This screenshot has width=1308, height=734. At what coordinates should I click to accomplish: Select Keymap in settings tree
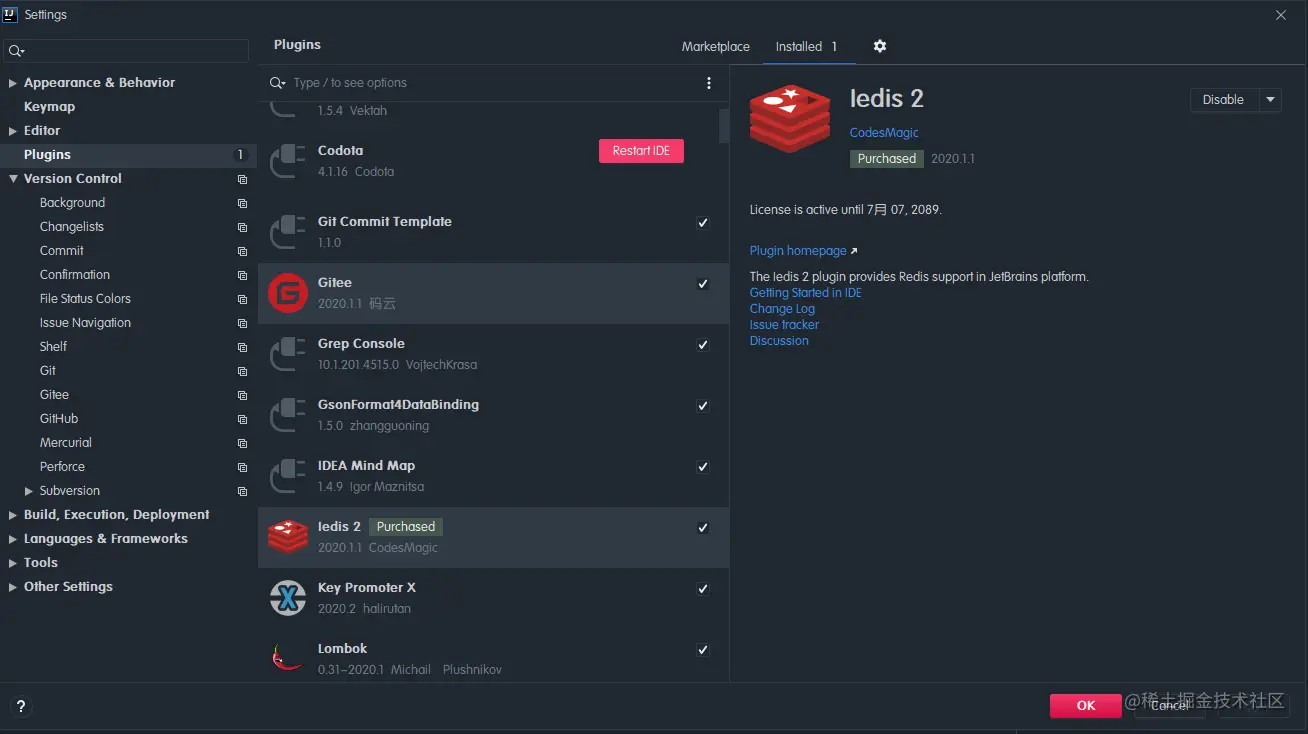pyautogui.click(x=50, y=107)
